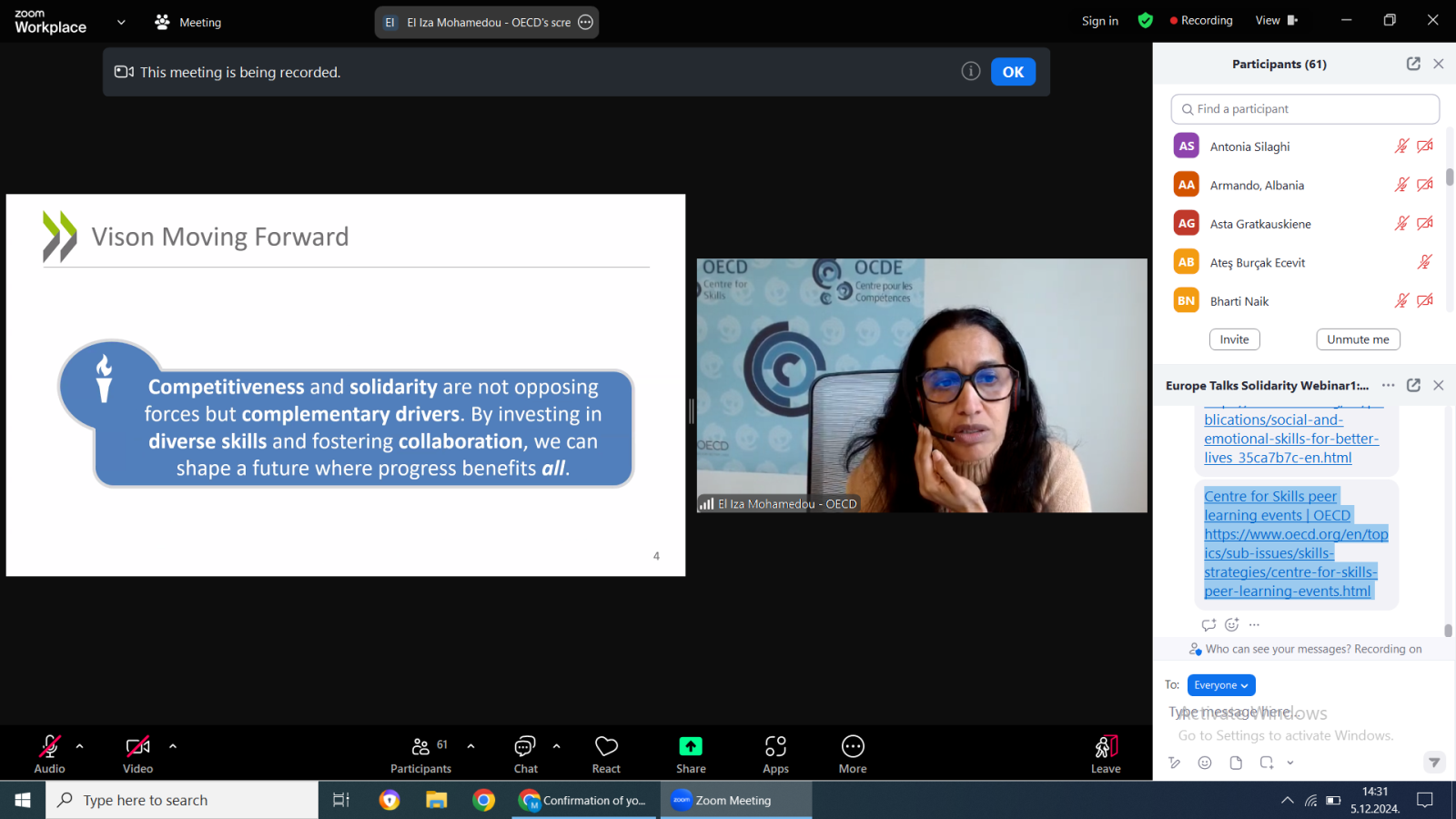
Task: Click the Recording indicator
Action: click(x=1201, y=20)
